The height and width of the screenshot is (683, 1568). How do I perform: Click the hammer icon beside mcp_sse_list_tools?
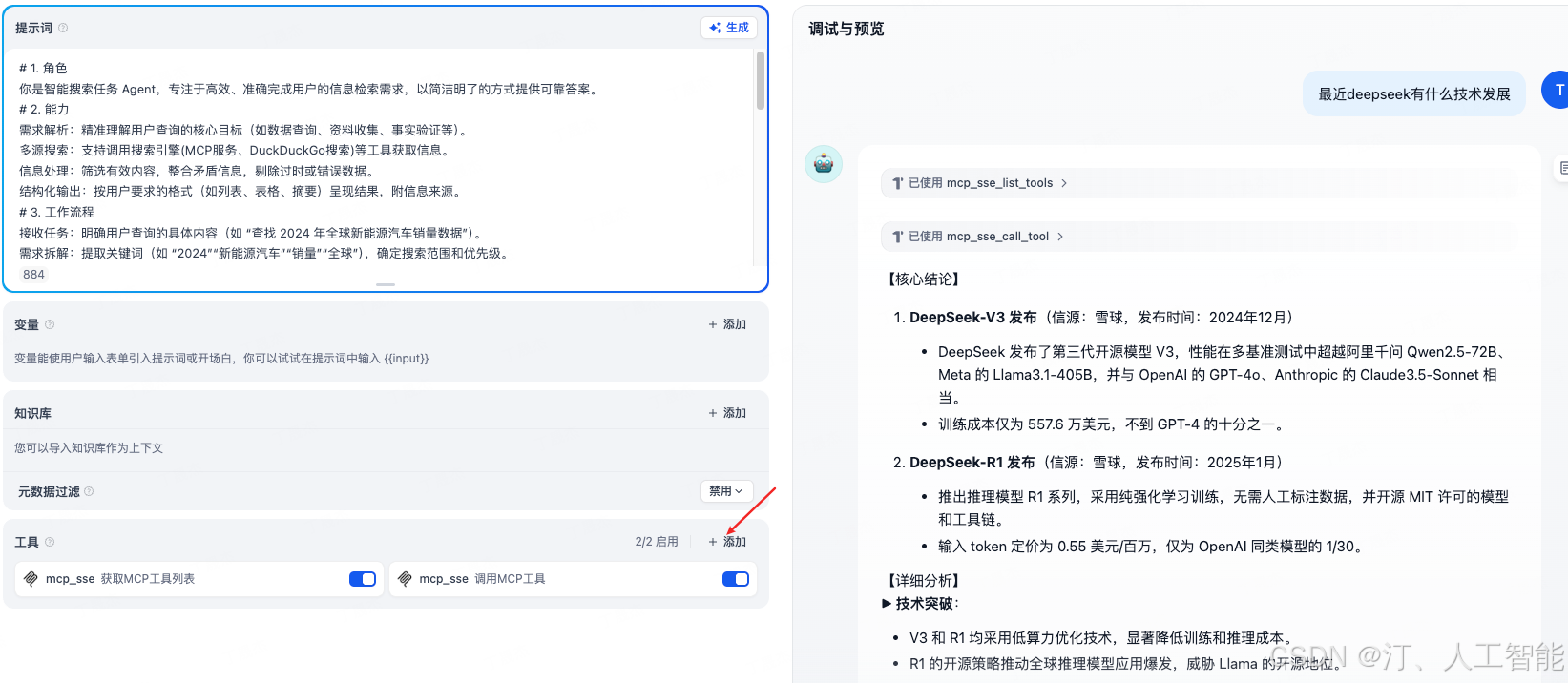(898, 183)
